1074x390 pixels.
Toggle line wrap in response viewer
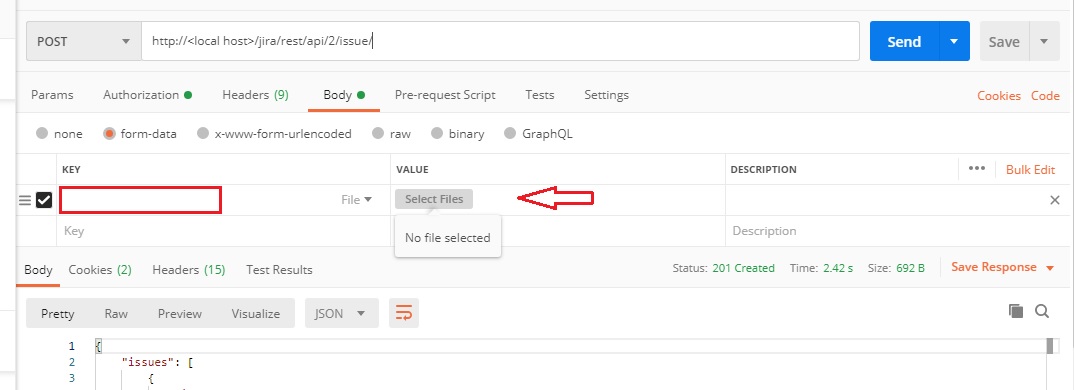pos(403,313)
